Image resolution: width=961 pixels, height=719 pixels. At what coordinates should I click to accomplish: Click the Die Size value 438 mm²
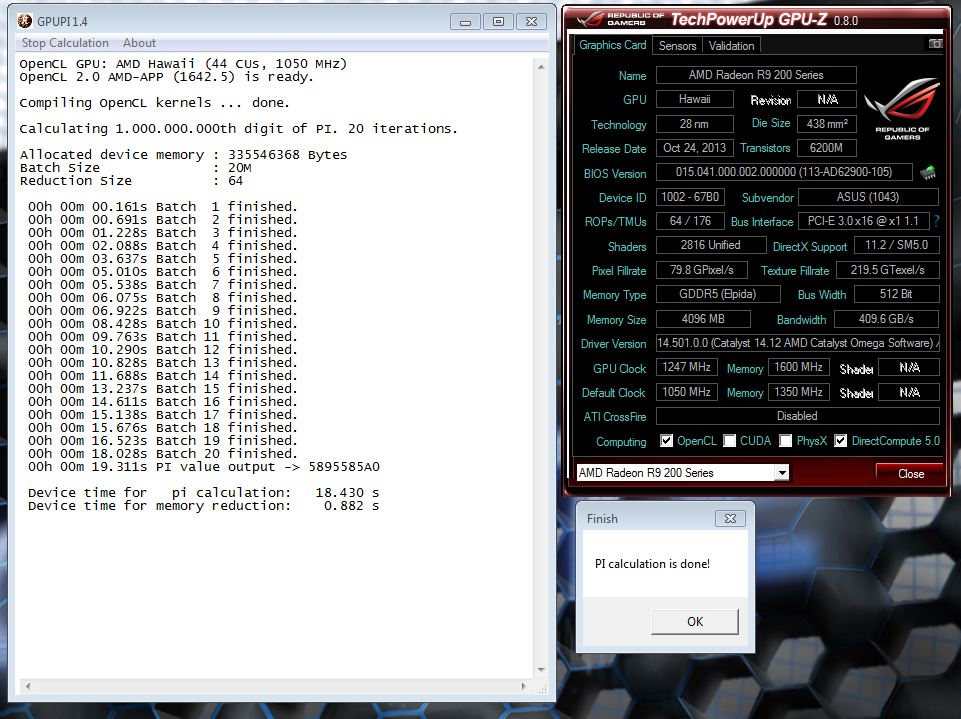click(x=827, y=124)
